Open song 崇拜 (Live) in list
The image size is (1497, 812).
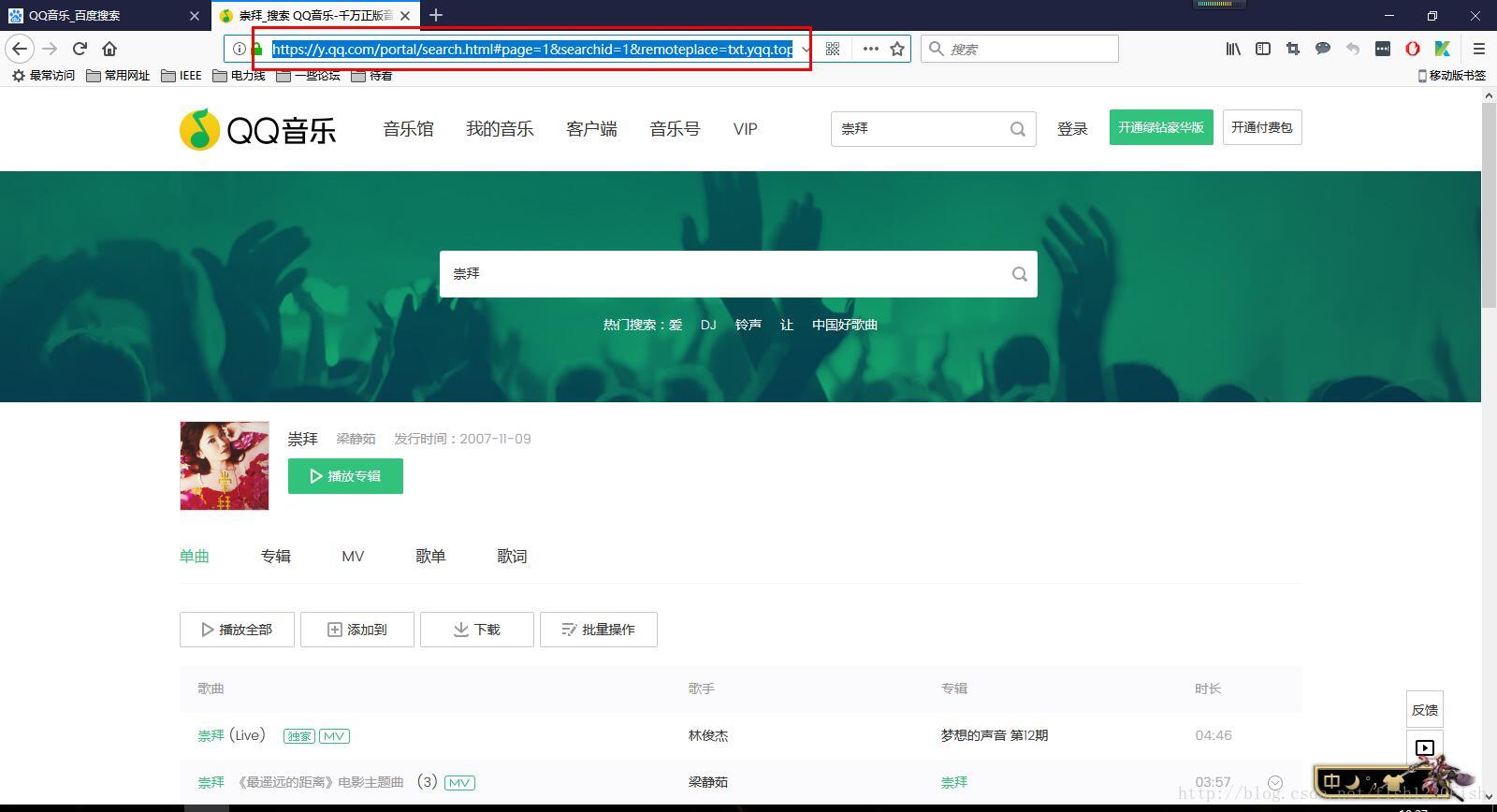[232, 735]
